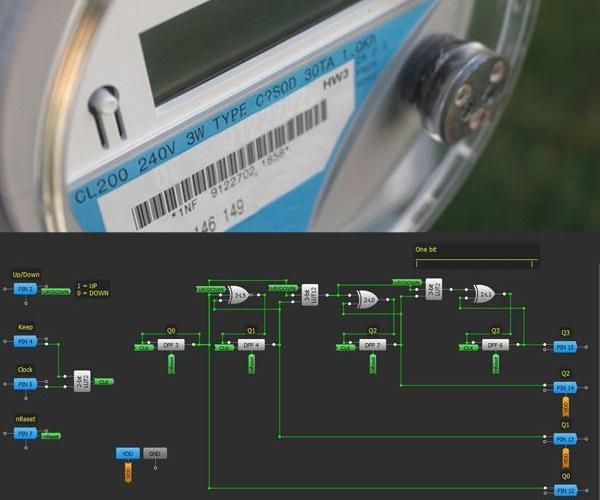Click the CLK net label at LUT output

point(104,381)
